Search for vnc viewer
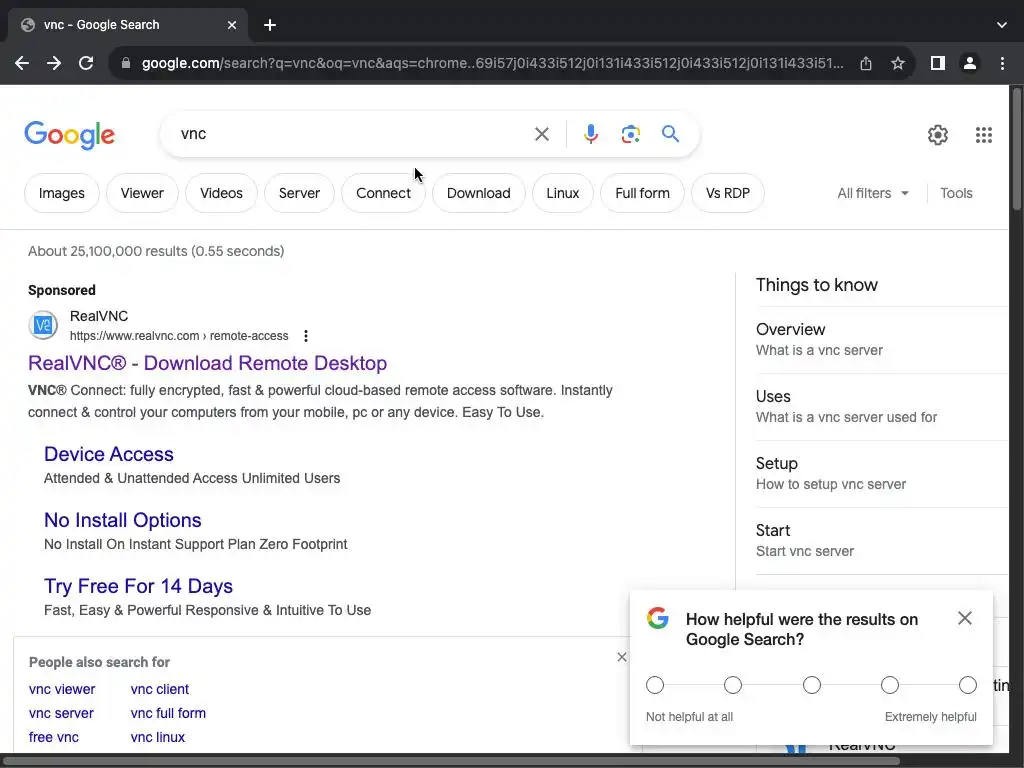 click(62, 689)
